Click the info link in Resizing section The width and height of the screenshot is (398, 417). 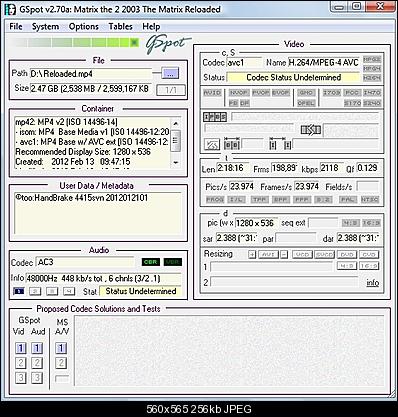[373, 283]
